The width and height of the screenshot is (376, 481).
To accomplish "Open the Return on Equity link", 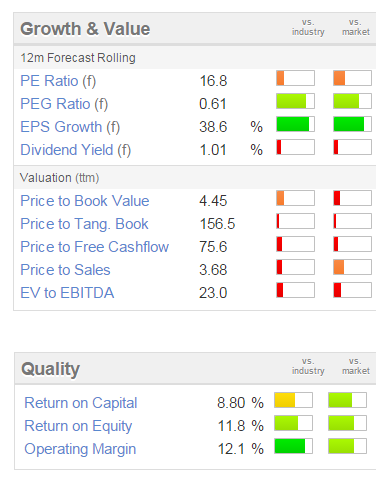I will (x=78, y=426).
